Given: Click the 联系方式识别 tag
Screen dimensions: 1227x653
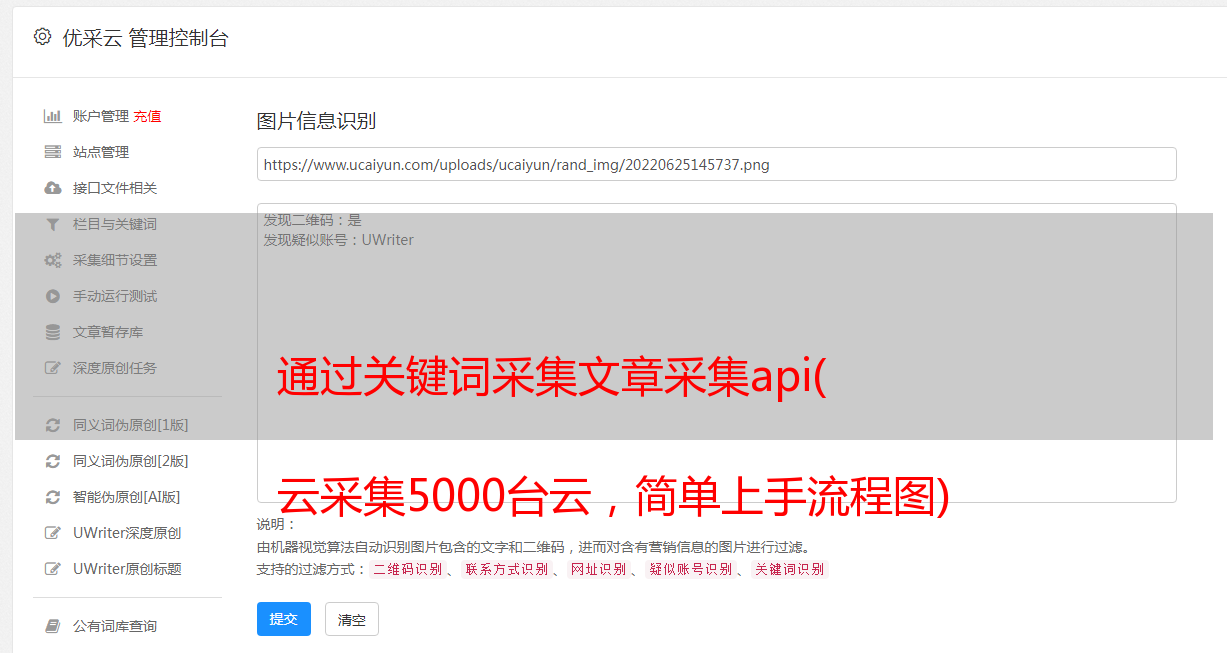Looking at the screenshot, I should 506,569.
